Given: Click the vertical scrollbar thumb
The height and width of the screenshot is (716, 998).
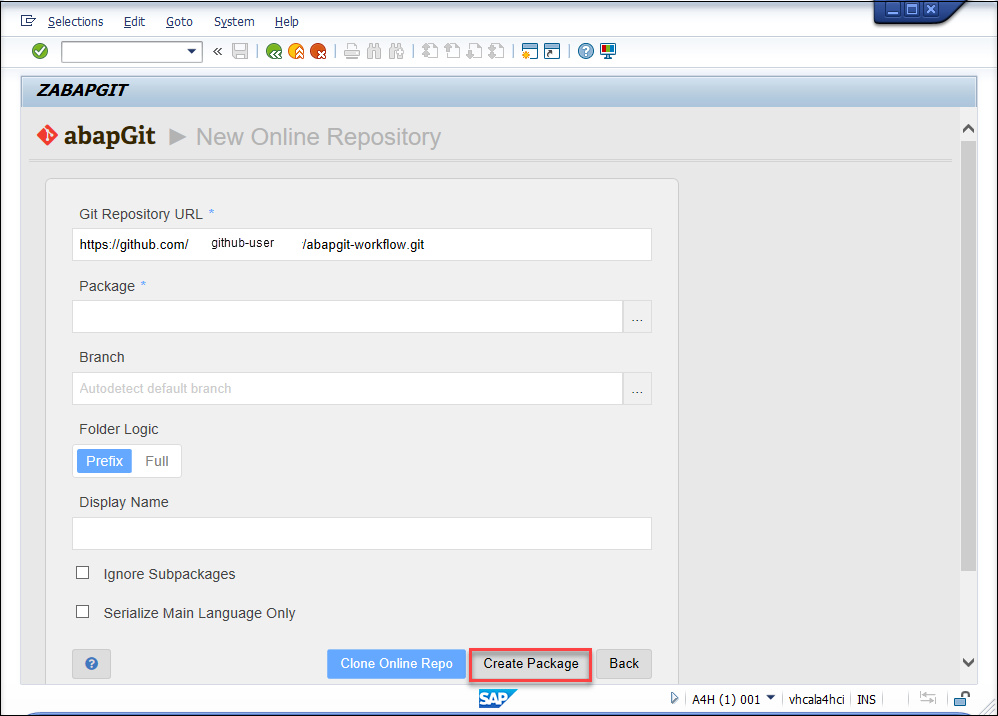Looking at the screenshot, I should click(968, 356).
